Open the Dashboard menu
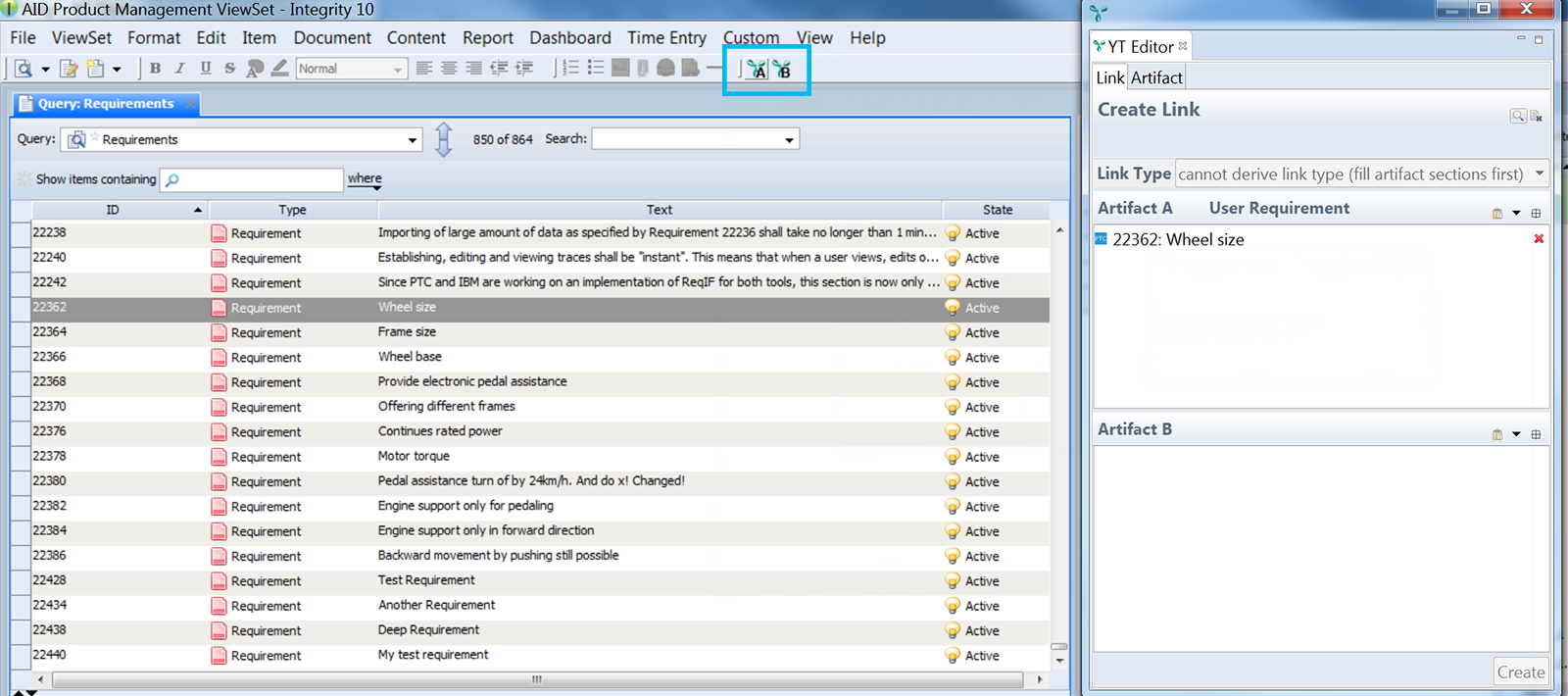Viewport: 1568px width, 696px height. click(570, 37)
